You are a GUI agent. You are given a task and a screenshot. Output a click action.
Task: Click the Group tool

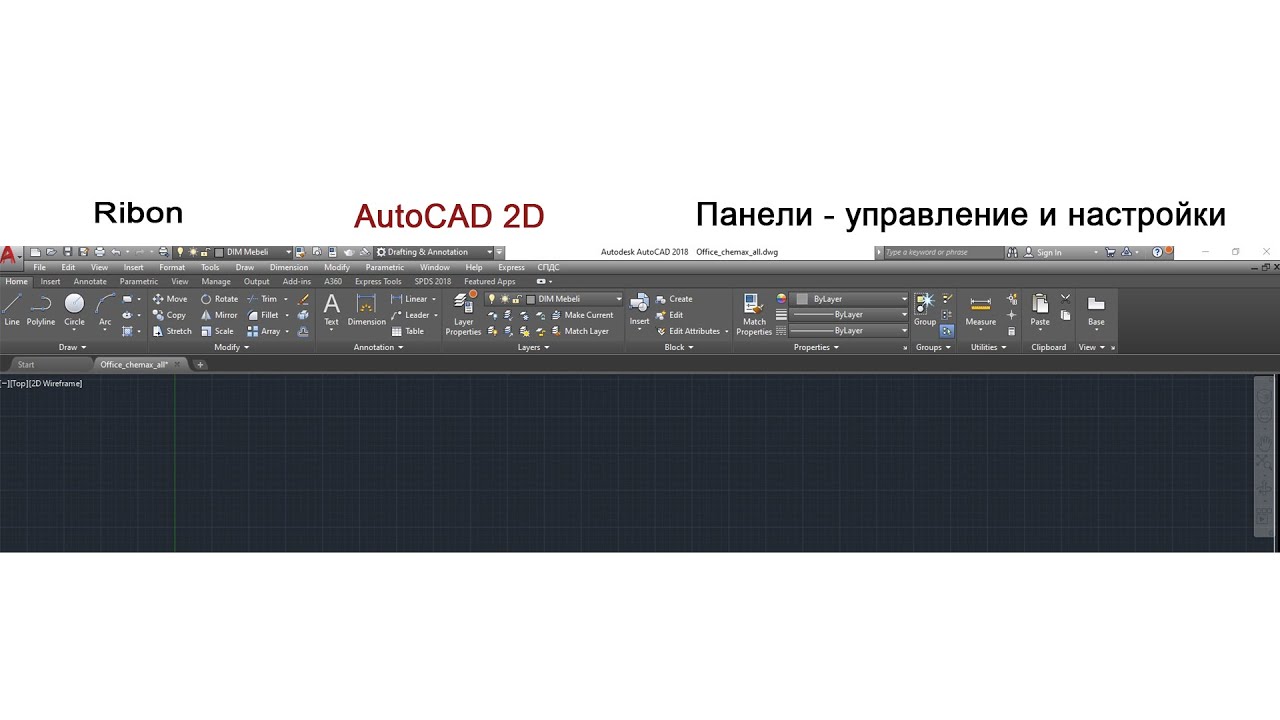925,310
